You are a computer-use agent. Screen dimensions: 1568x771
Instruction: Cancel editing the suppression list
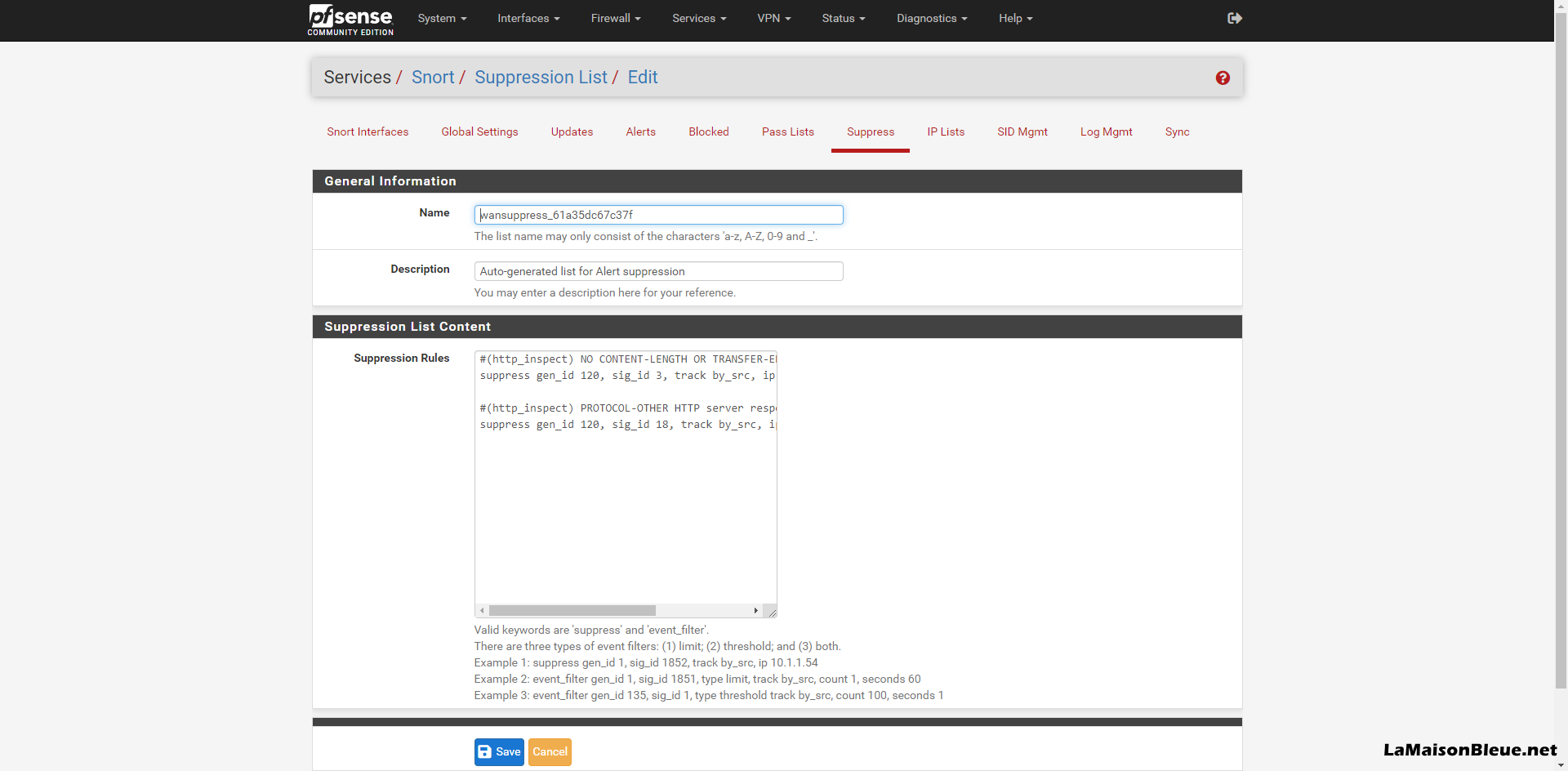[x=550, y=752]
